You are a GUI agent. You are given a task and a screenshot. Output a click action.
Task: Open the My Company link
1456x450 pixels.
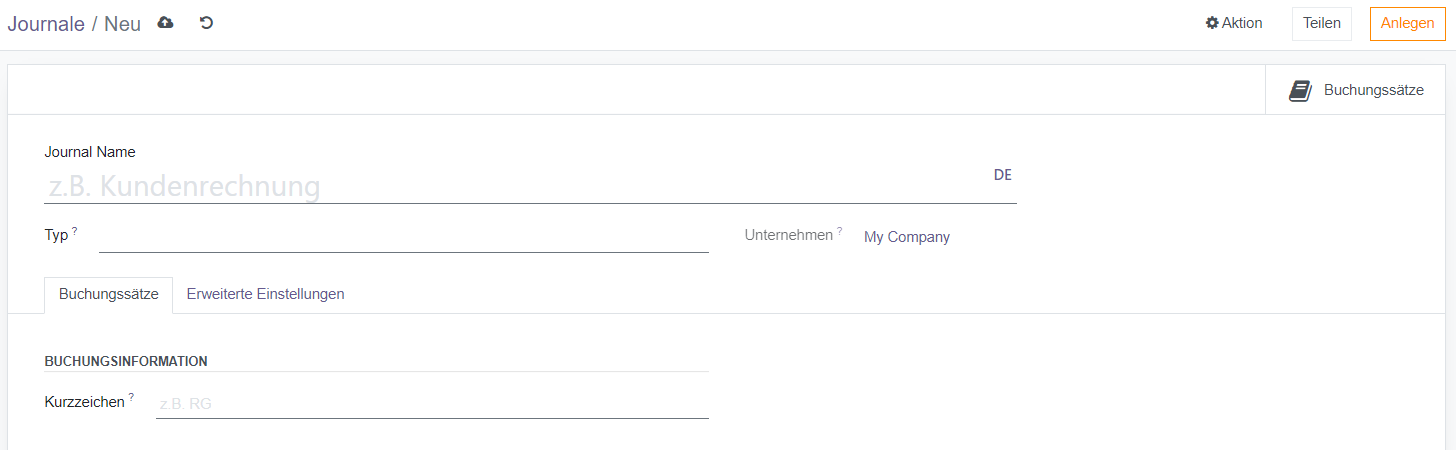(906, 237)
